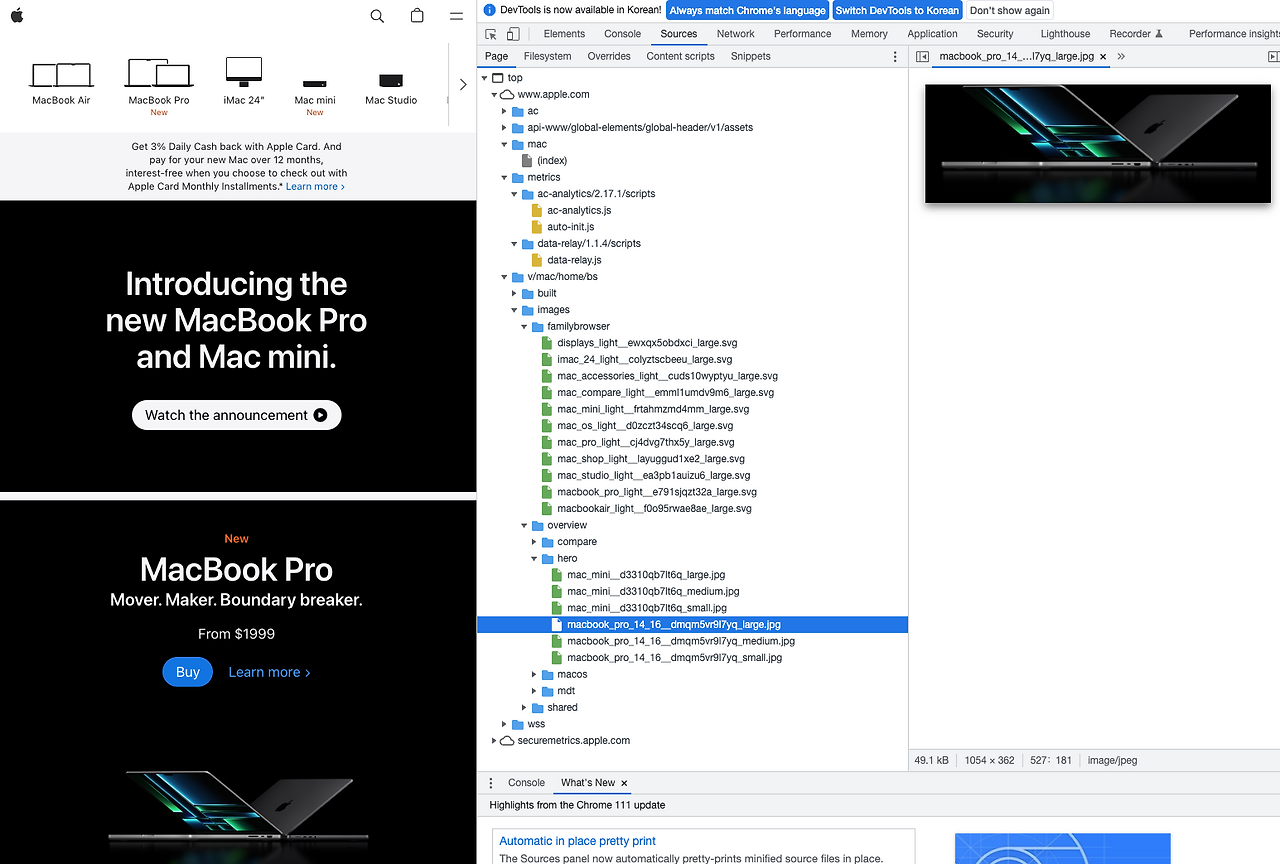This screenshot has width=1280, height=864.
Task: Expand the macos folder
Action: (534, 674)
